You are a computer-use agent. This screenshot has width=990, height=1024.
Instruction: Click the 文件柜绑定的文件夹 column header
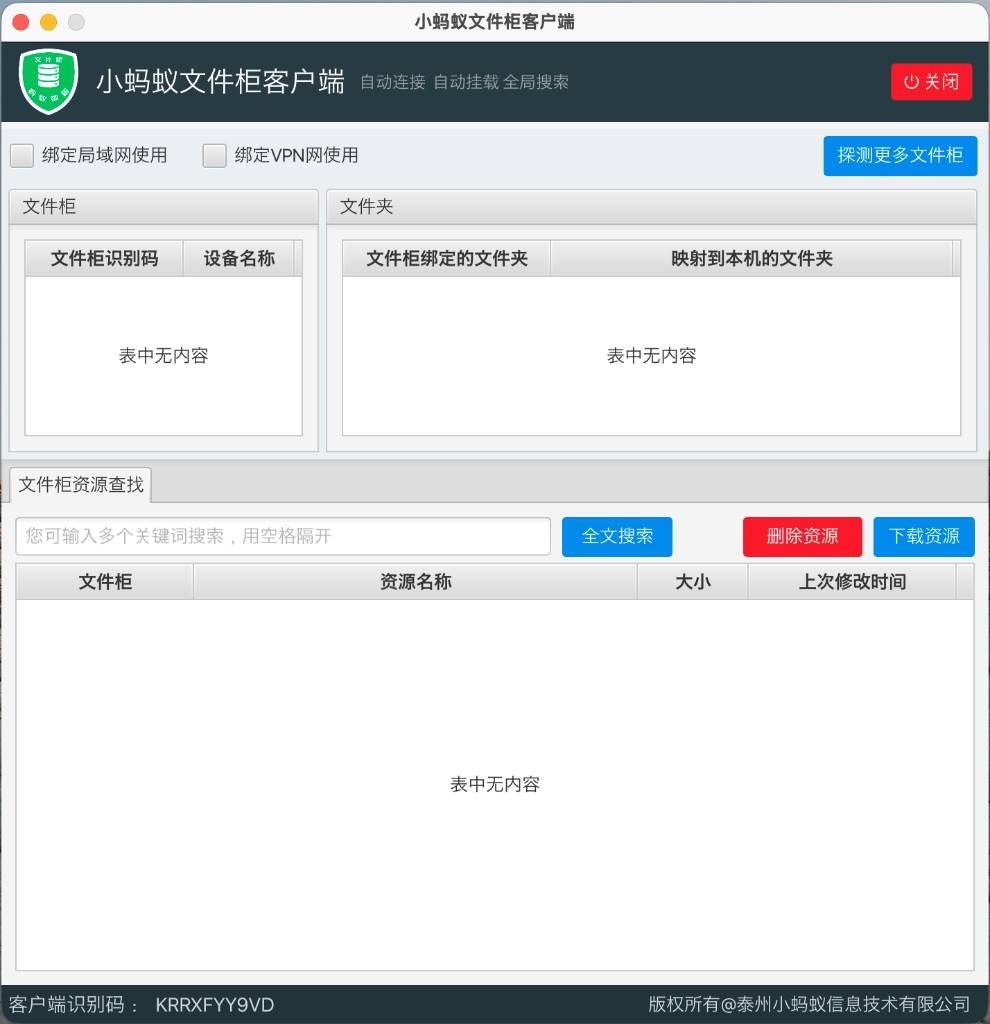447,258
